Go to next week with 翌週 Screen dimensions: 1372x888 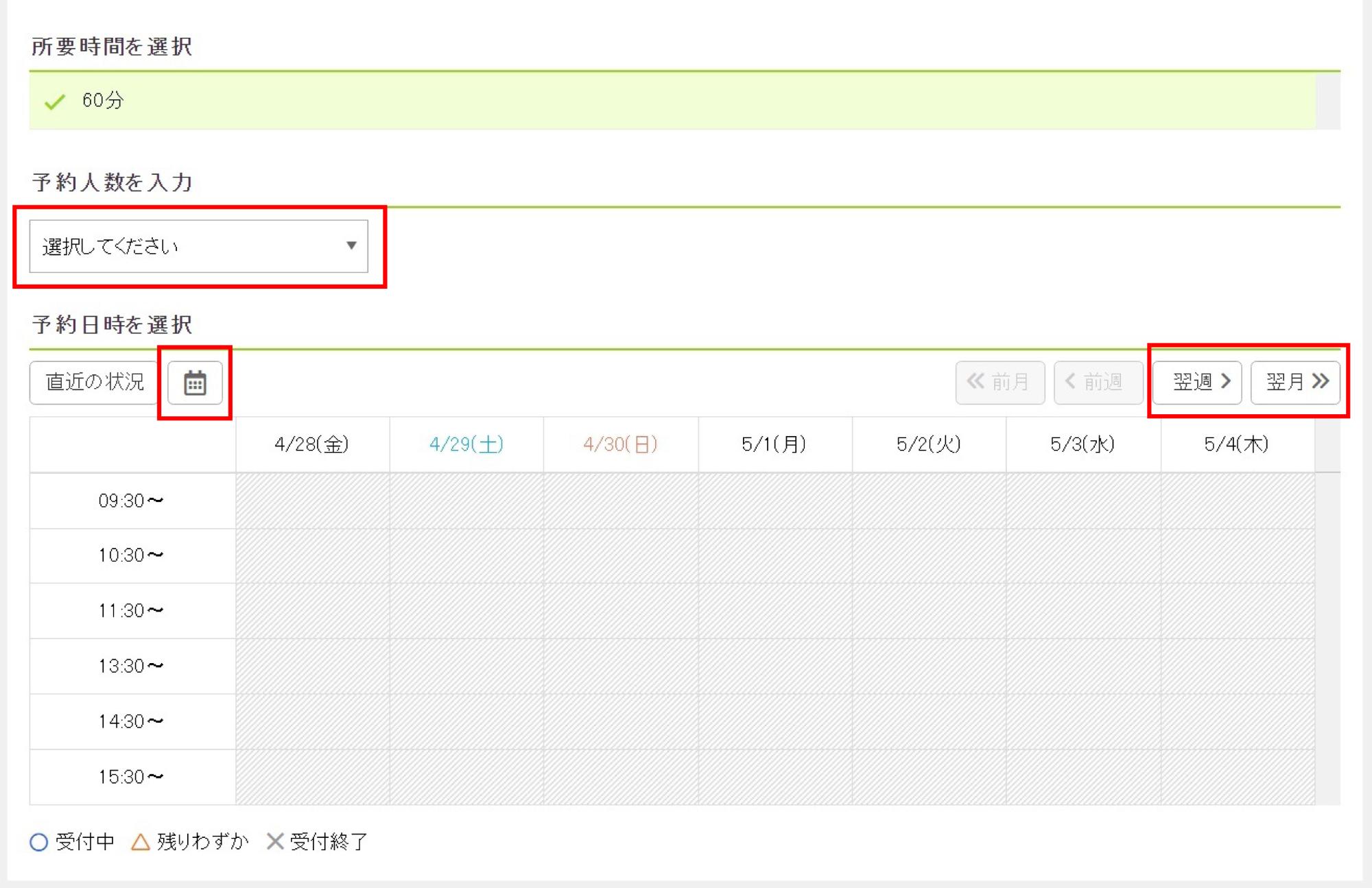[x=1197, y=382]
